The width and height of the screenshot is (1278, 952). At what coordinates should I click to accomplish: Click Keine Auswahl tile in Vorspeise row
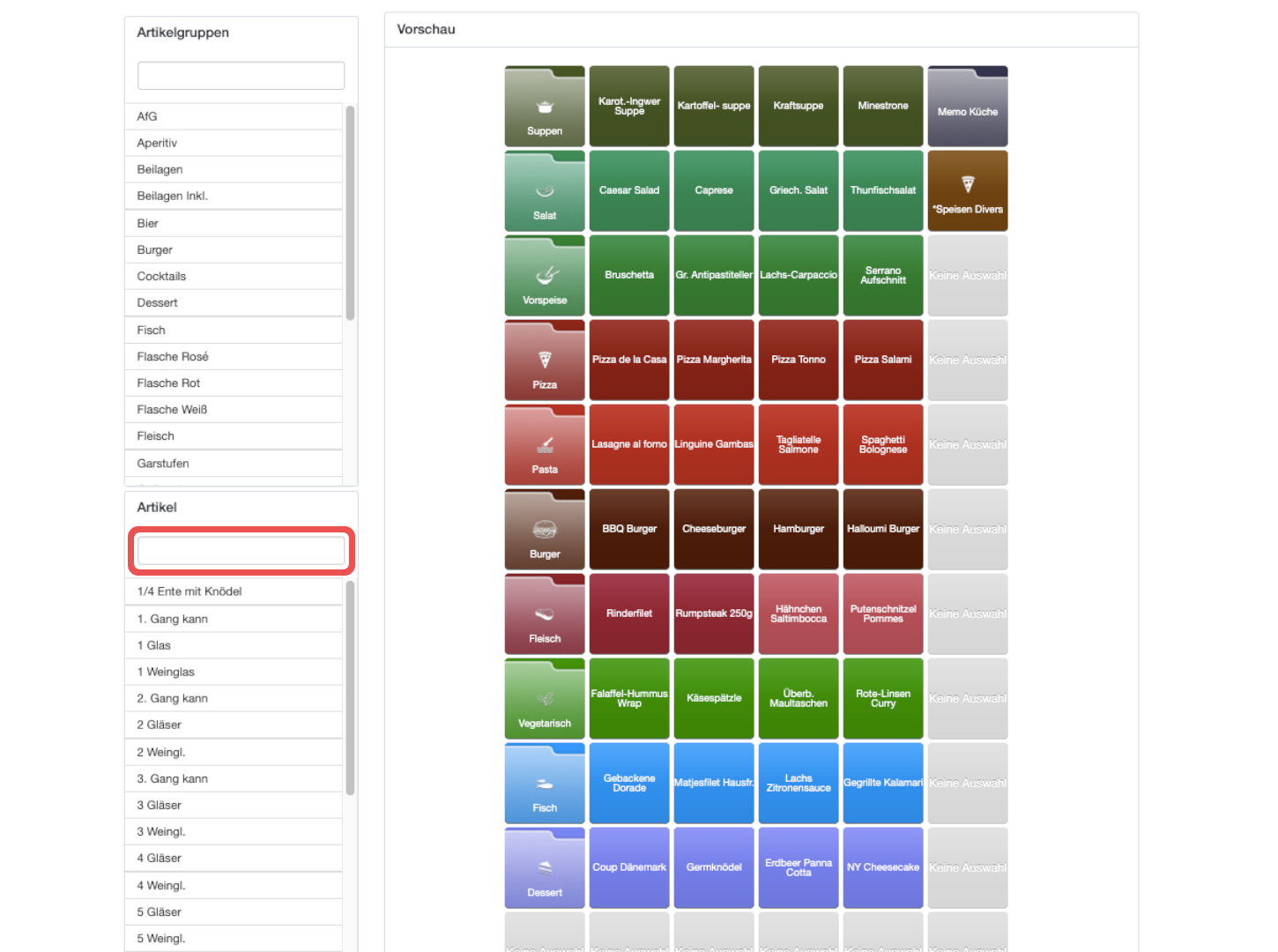pyautogui.click(x=968, y=275)
